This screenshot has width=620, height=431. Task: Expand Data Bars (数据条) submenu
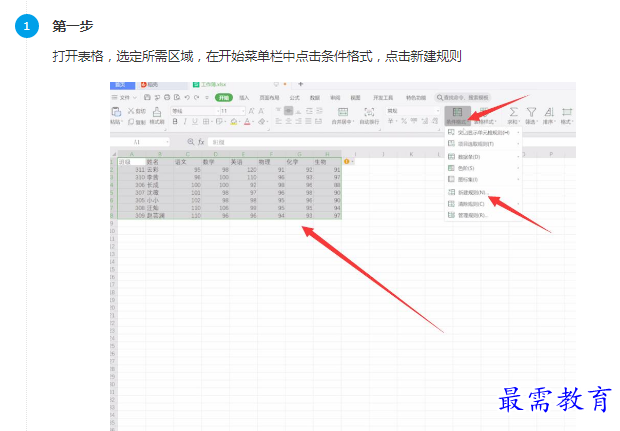click(x=483, y=157)
